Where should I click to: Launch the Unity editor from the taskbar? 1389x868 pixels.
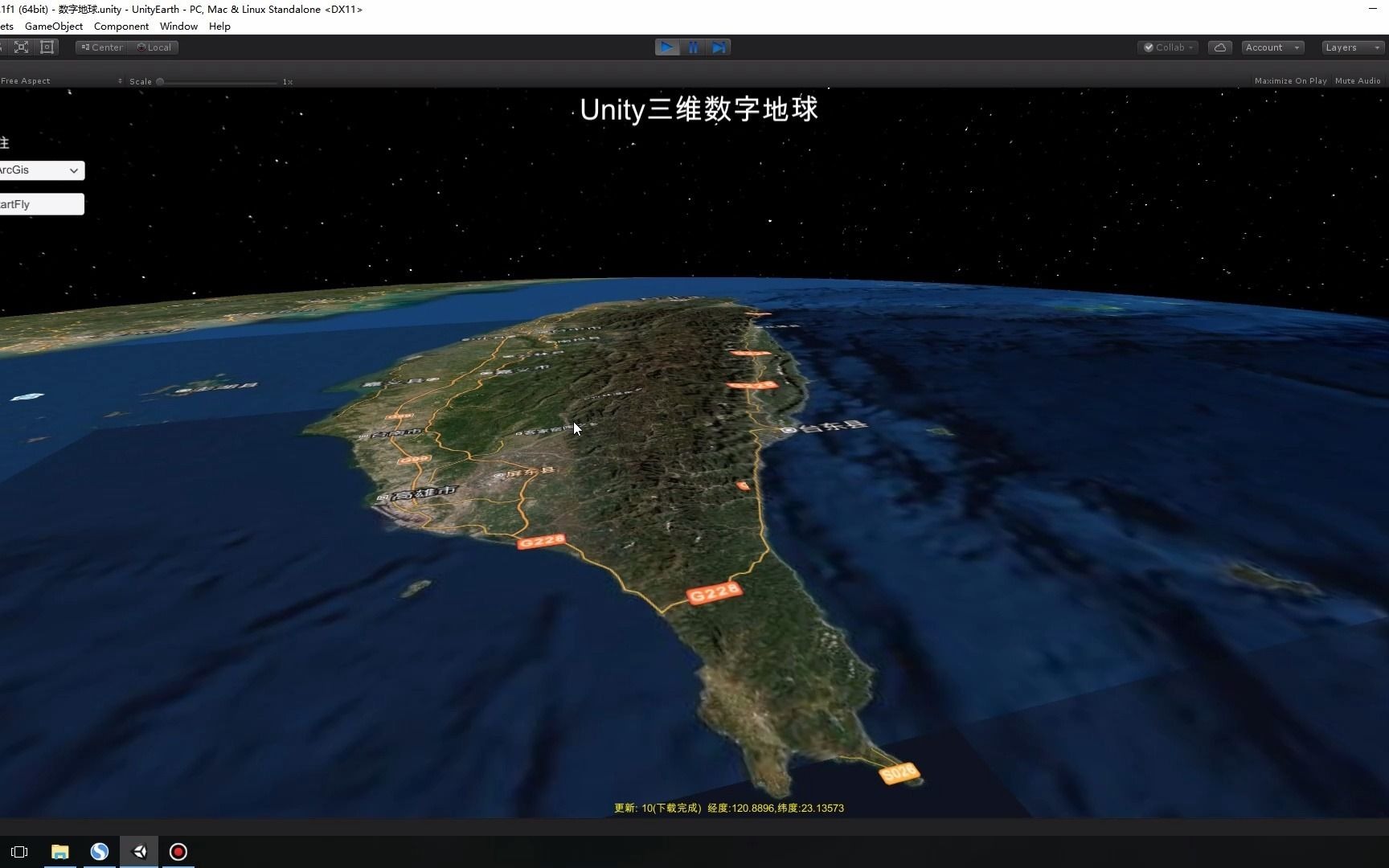click(138, 851)
